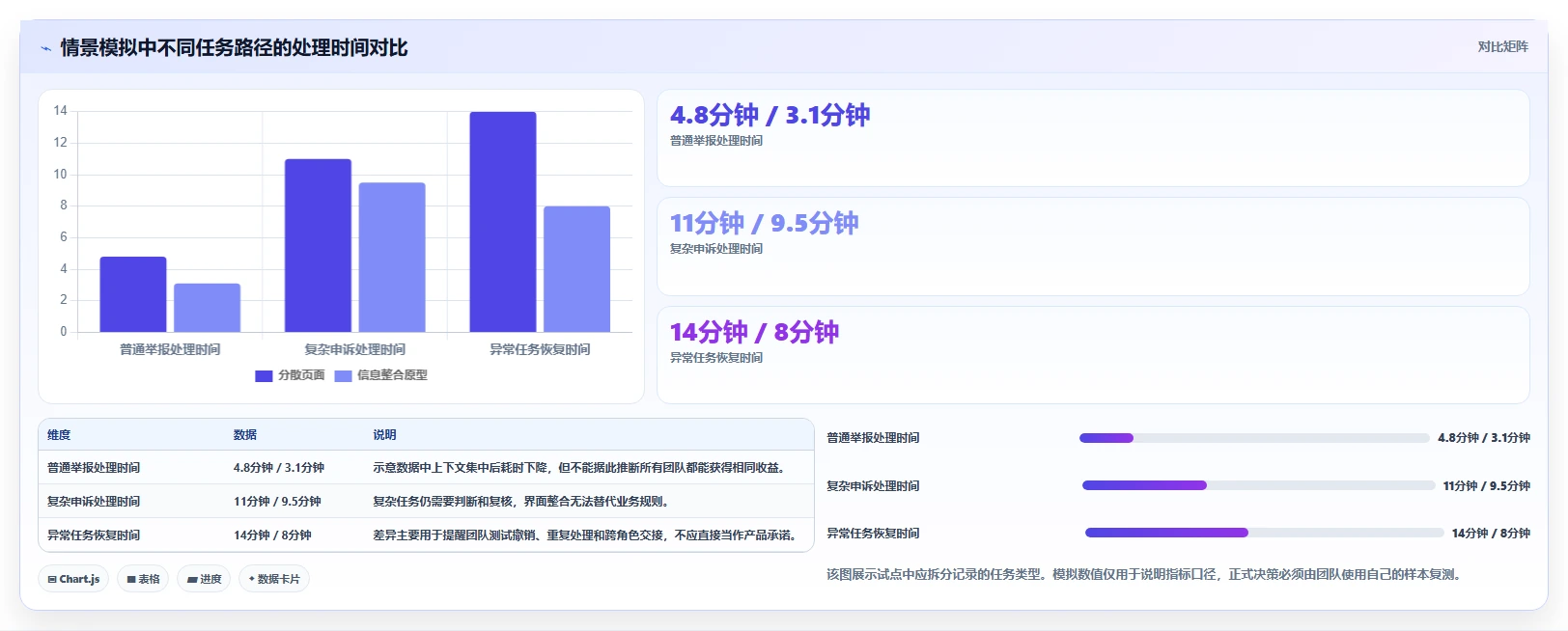Screen dimensions: 1568x631
Task: Click the description starting with 示意数据中上下文集中后
Action: click(x=581, y=468)
